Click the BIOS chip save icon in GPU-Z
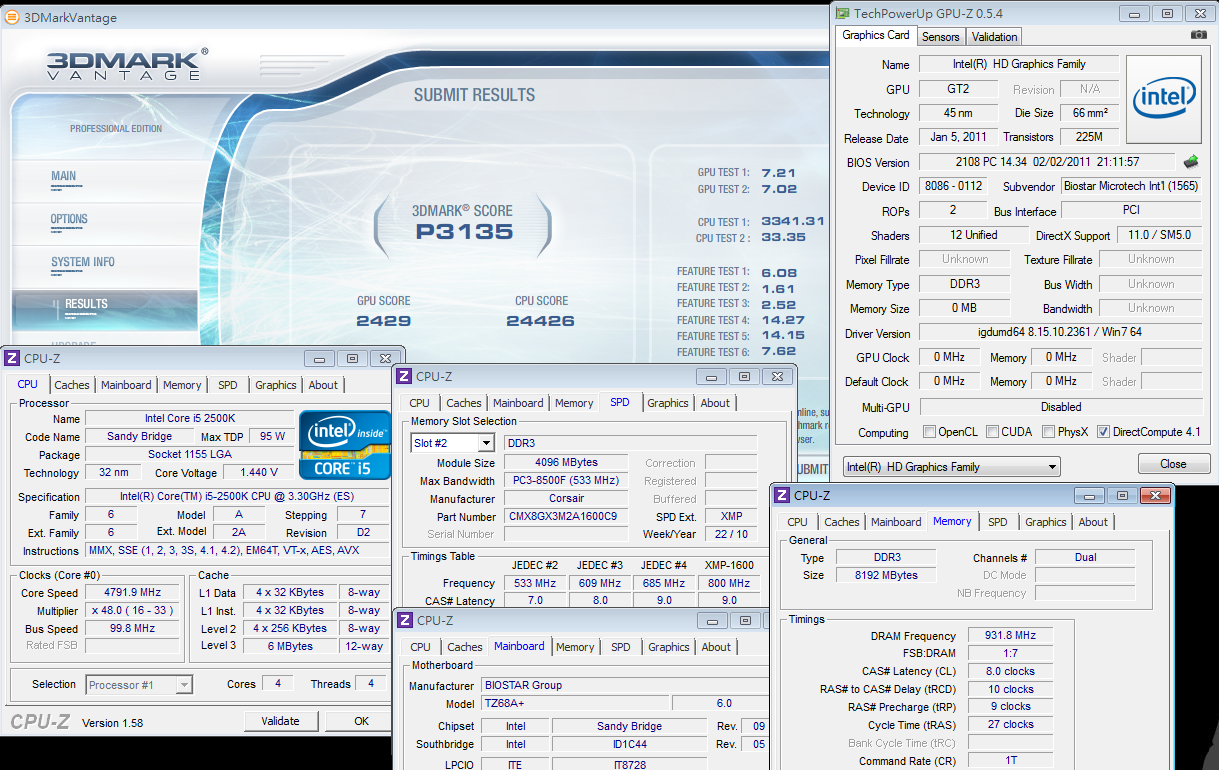Screen dimensions: 1219x770 tap(1191, 162)
